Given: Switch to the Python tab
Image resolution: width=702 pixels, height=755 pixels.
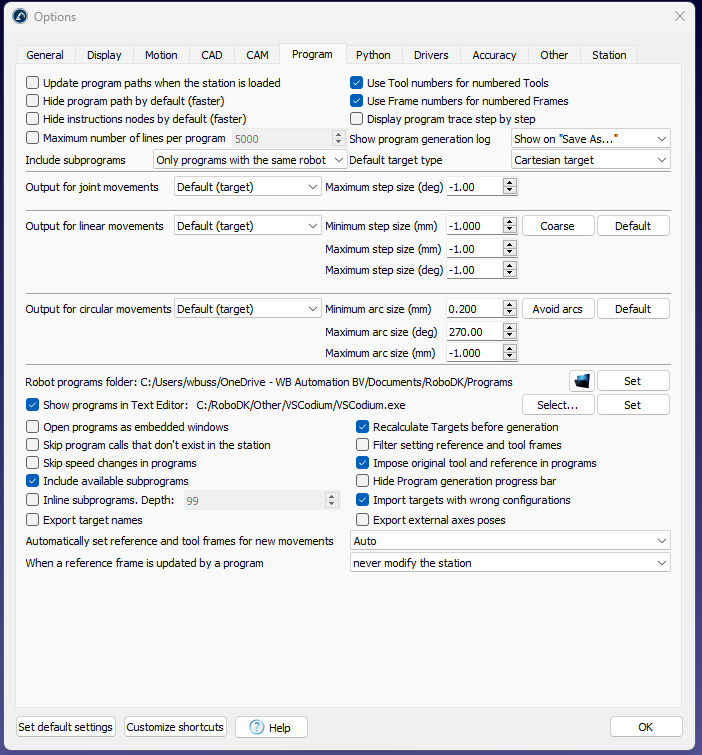Looking at the screenshot, I should pyautogui.click(x=373, y=55).
